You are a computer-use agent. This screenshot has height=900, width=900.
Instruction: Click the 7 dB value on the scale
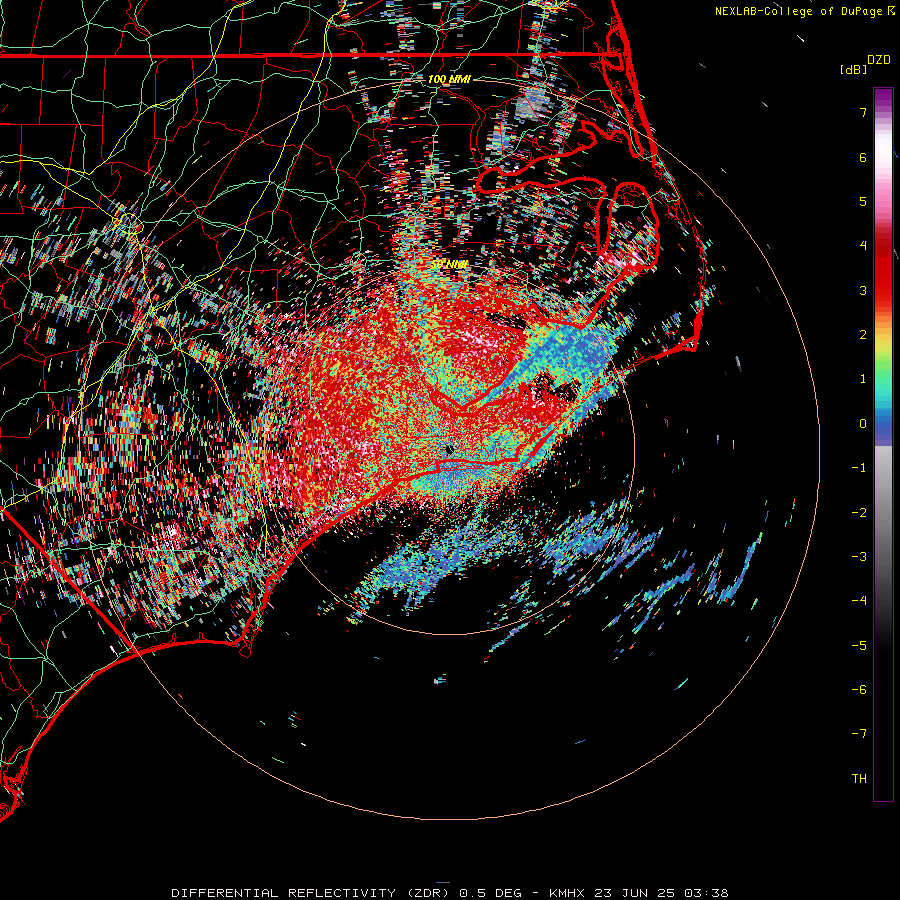(863, 112)
